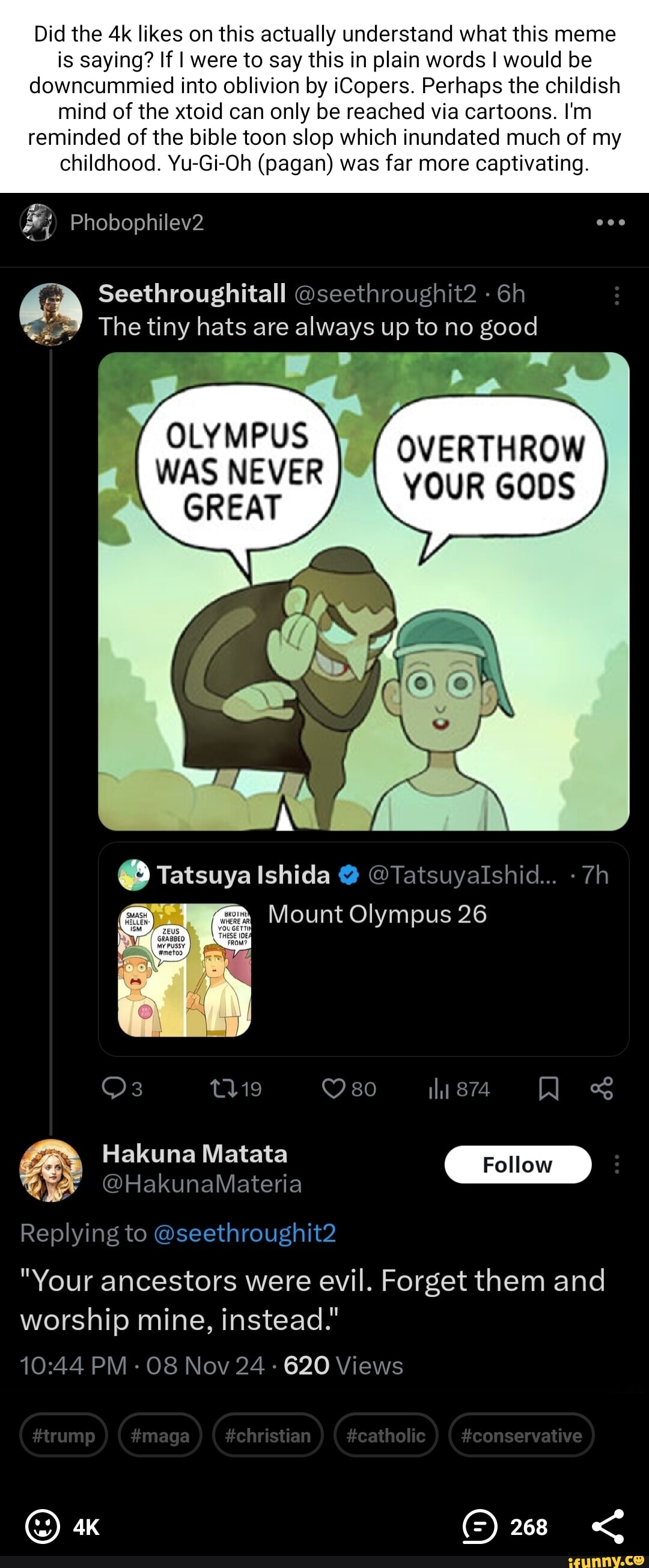Click Phobophilev2's profile avatar
The width and height of the screenshot is (649, 1568).
39,222
